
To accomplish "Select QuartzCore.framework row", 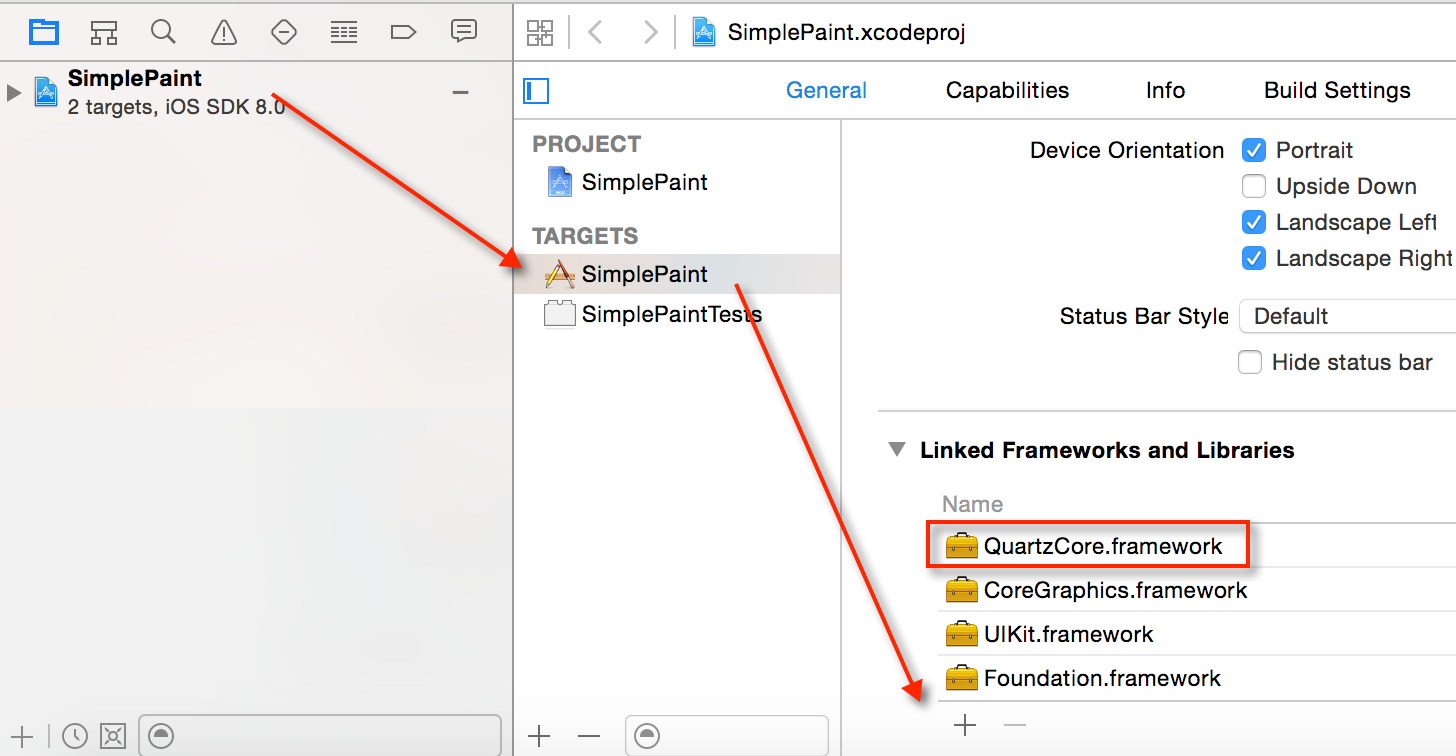I will tap(1197, 546).
